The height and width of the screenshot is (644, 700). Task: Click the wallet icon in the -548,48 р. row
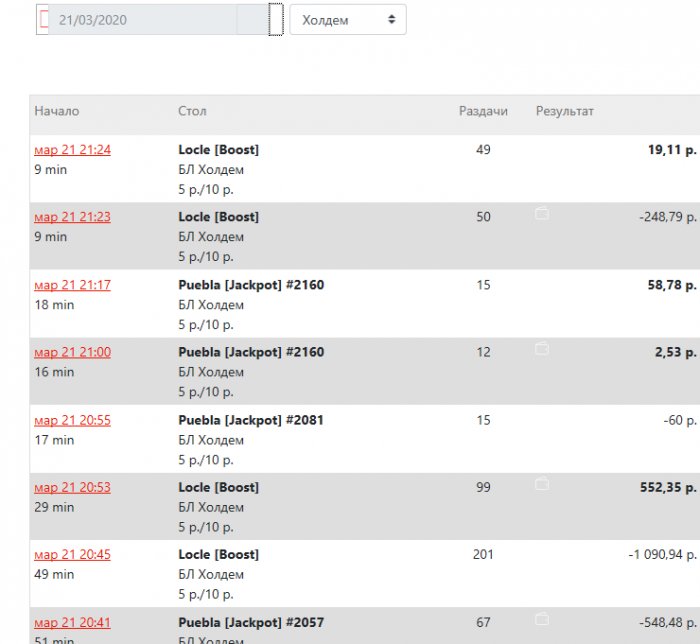coord(542,618)
